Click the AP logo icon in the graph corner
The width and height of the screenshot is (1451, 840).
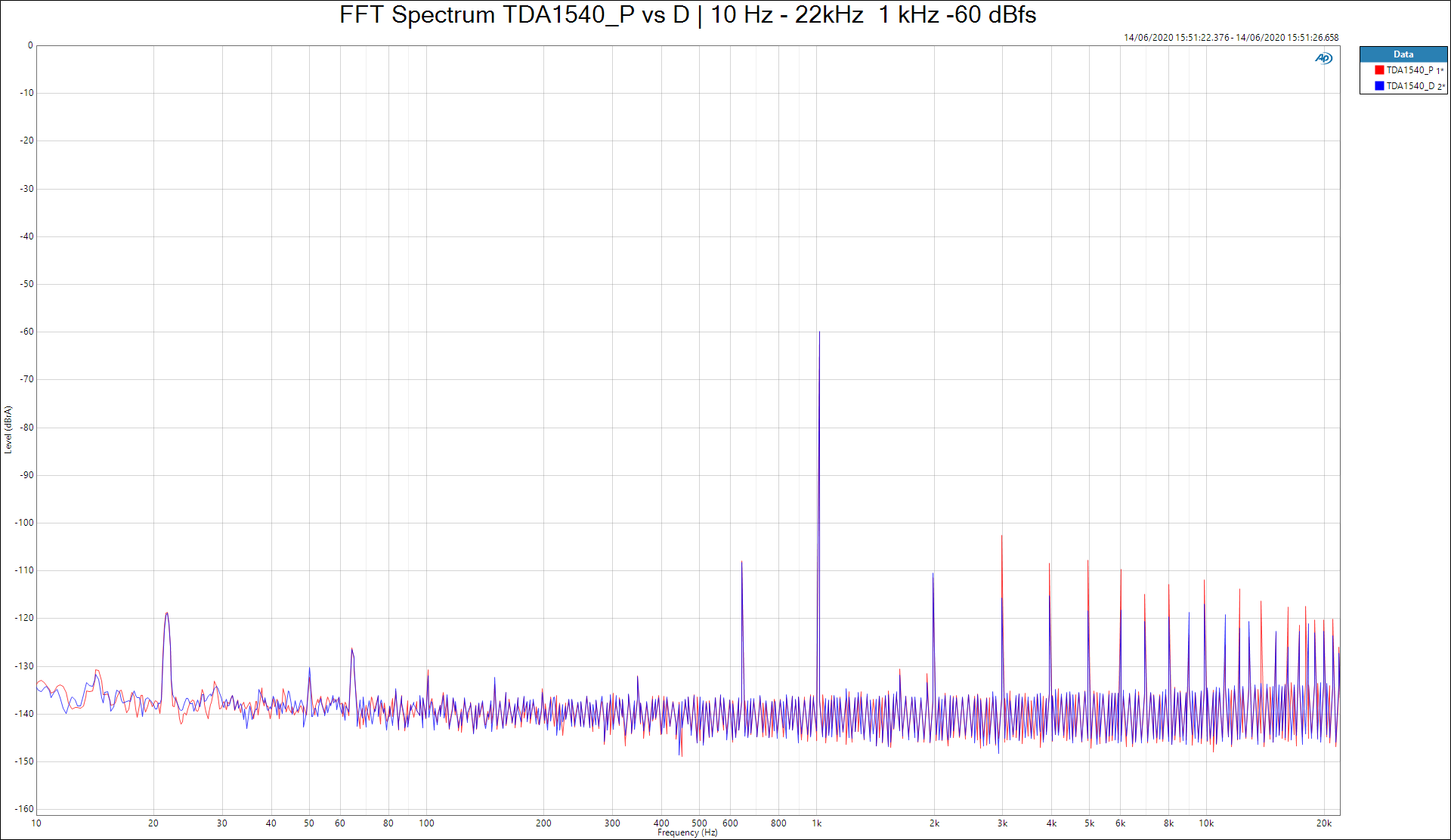point(1323,58)
